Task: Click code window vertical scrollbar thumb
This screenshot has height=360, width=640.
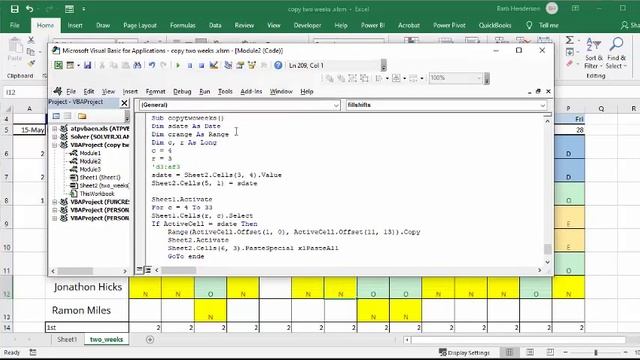Action: pyautogui.click(x=547, y=249)
